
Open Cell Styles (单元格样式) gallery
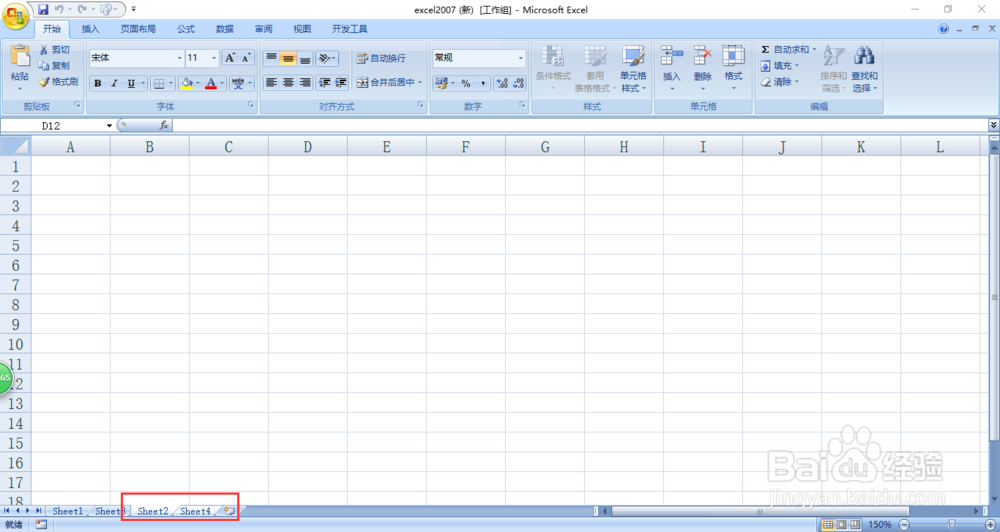(633, 69)
